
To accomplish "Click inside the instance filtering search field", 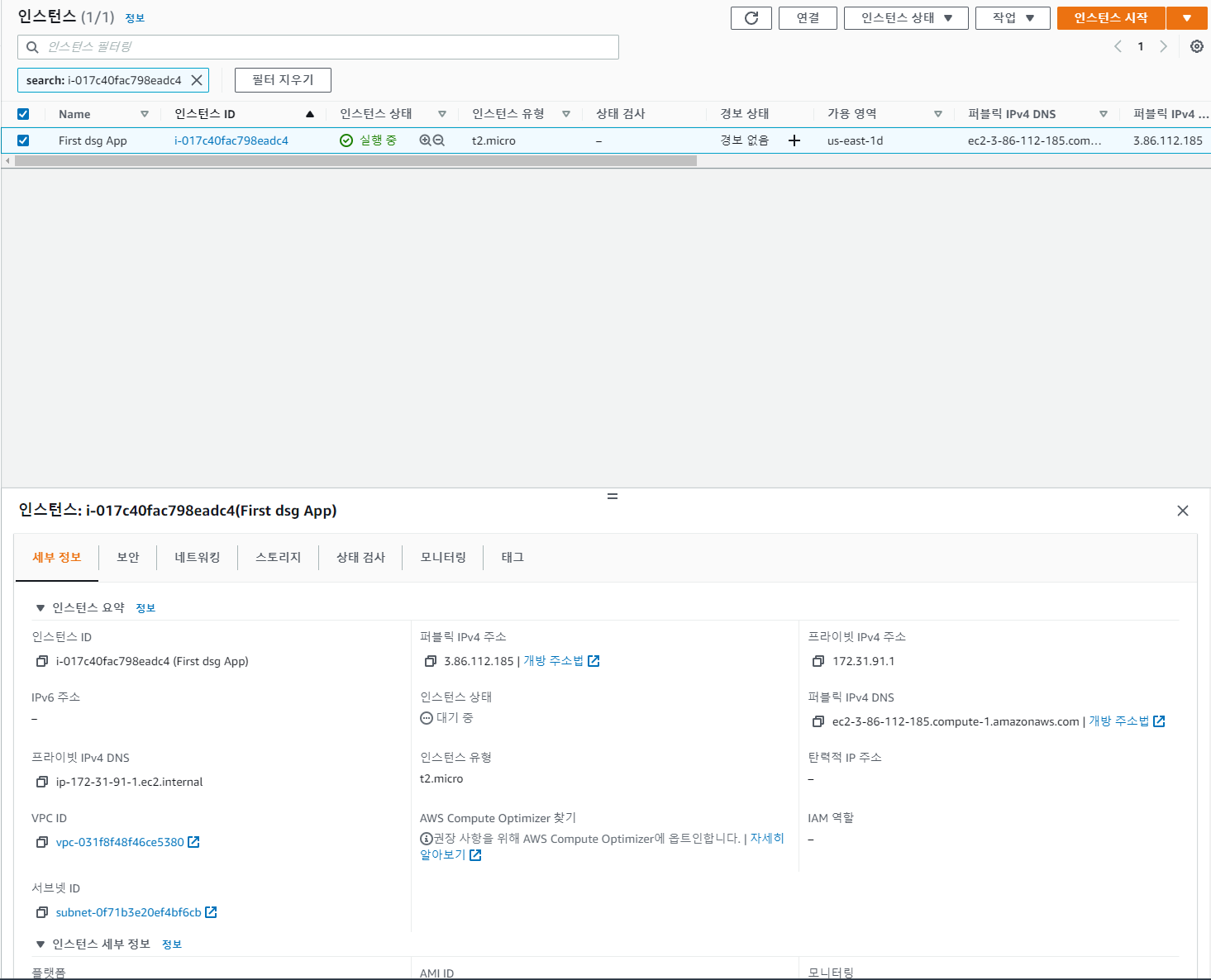I will click(x=318, y=47).
